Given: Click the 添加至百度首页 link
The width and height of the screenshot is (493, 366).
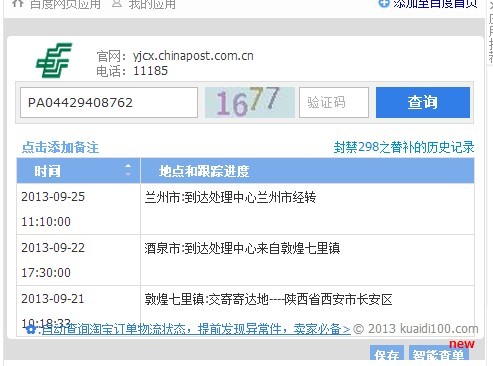Looking at the screenshot, I should 435,4.
